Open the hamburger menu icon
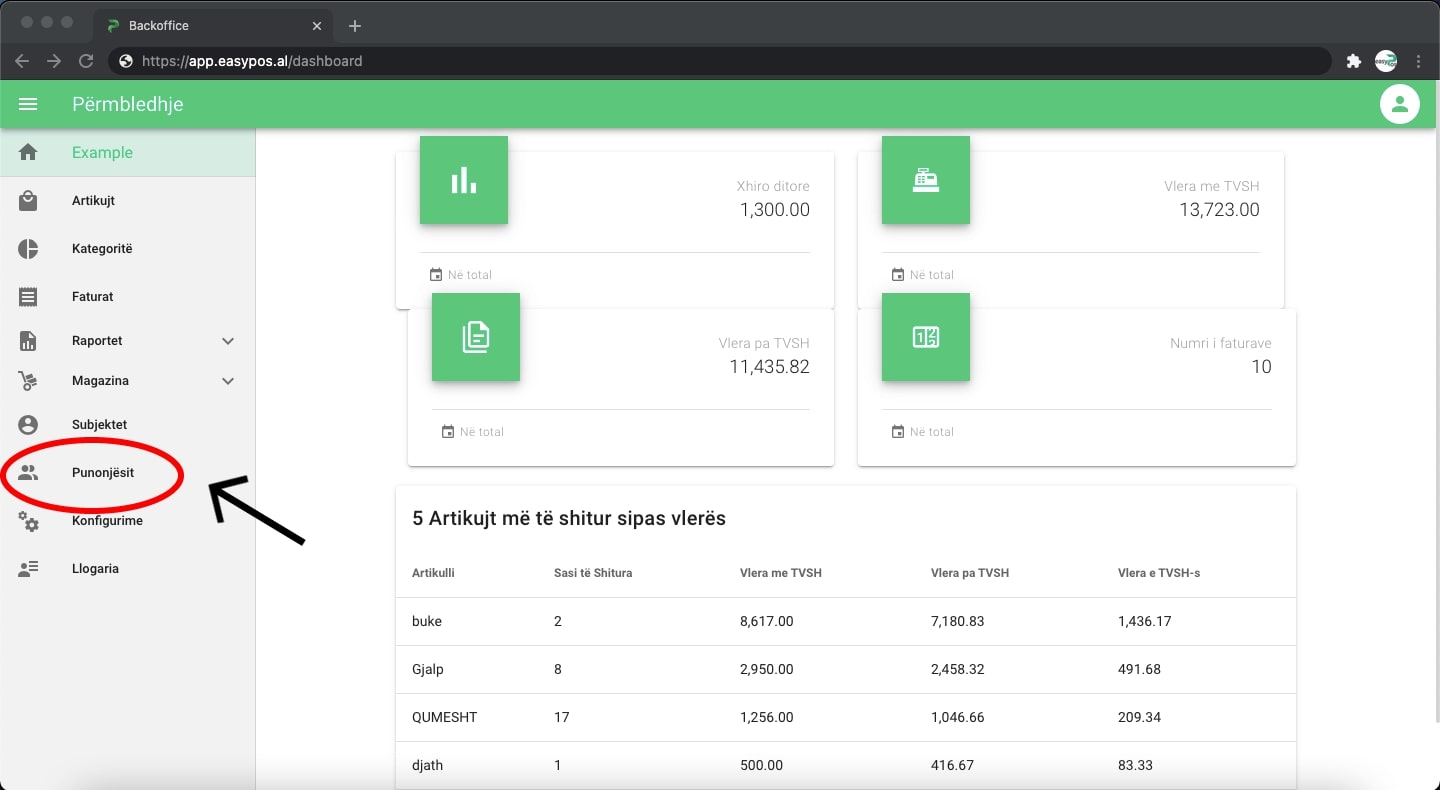Screen dimensions: 1440x790 click(x=28, y=104)
